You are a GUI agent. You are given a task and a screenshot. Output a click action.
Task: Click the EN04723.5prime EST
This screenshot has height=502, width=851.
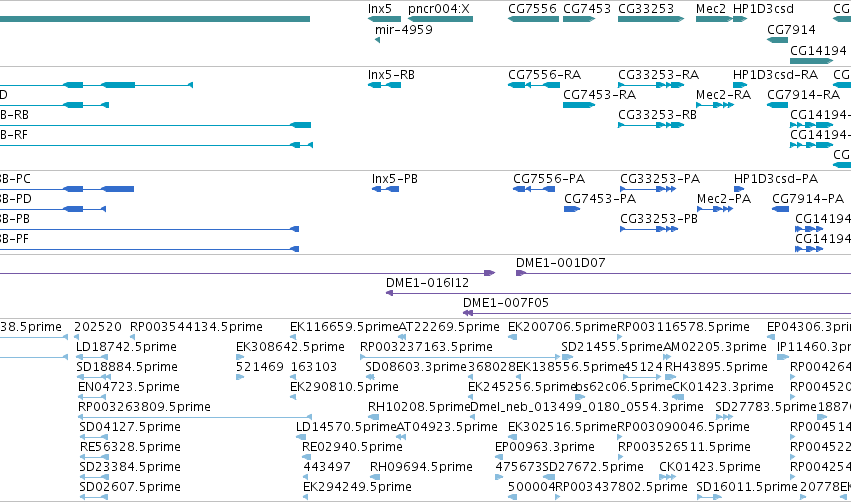92,397
